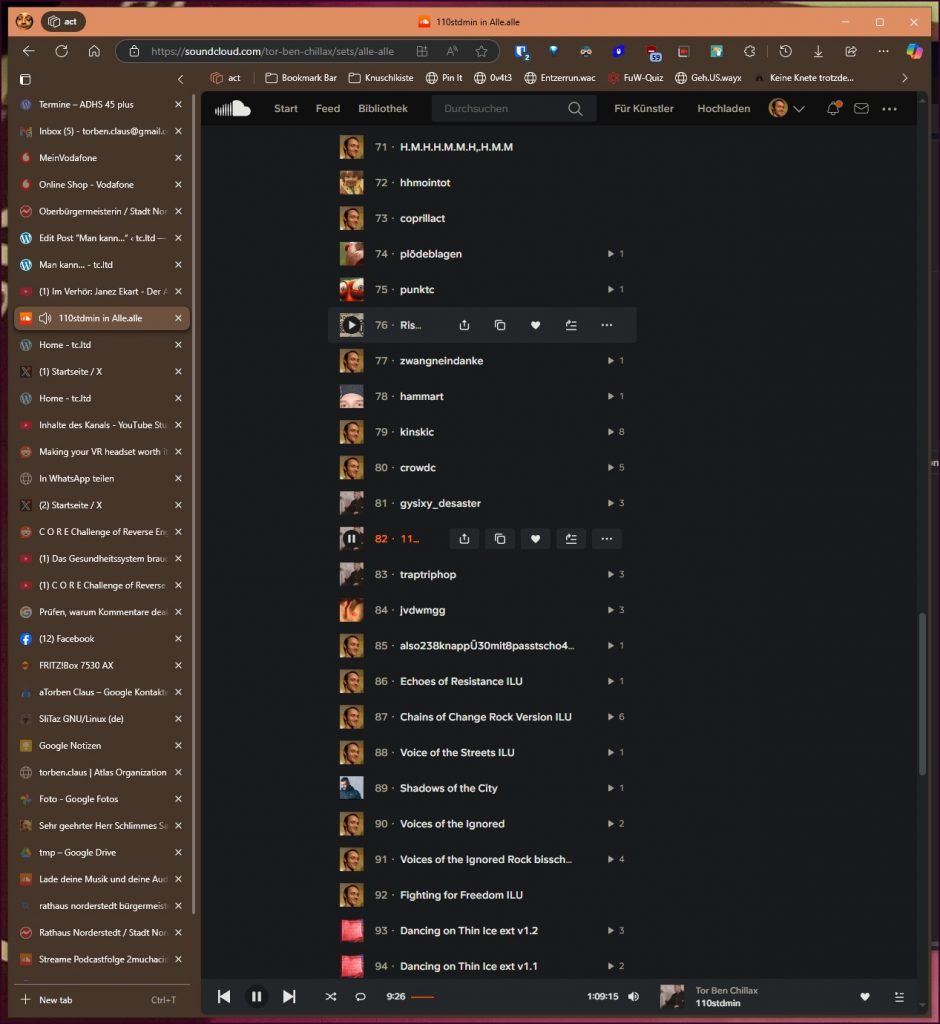Open more options for track 82
940x1024 pixels.
pyautogui.click(x=606, y=539)
